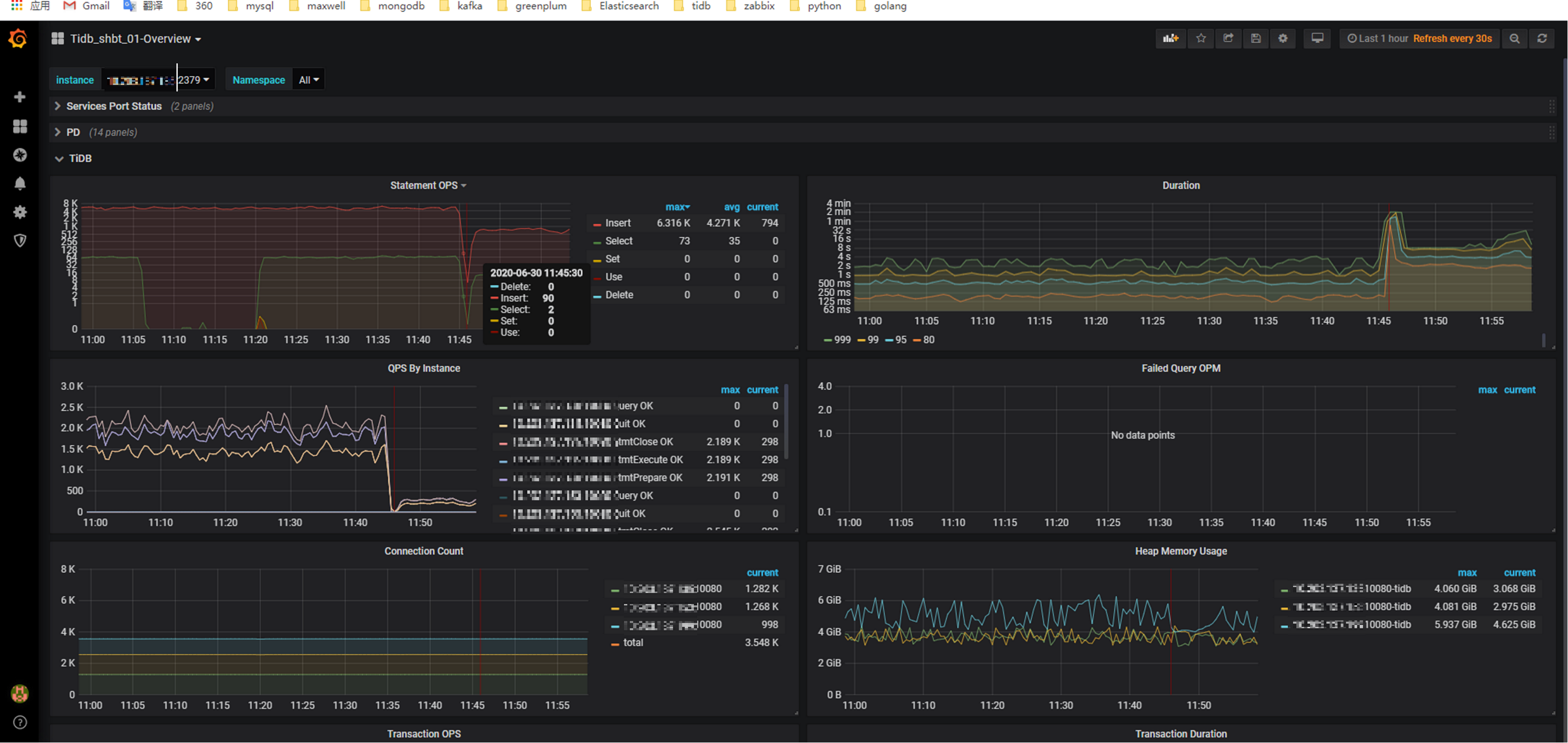Toggle the 99 percentile Duration series
The height and width of the screenshot is (743, 1568).
pos(873,340)
